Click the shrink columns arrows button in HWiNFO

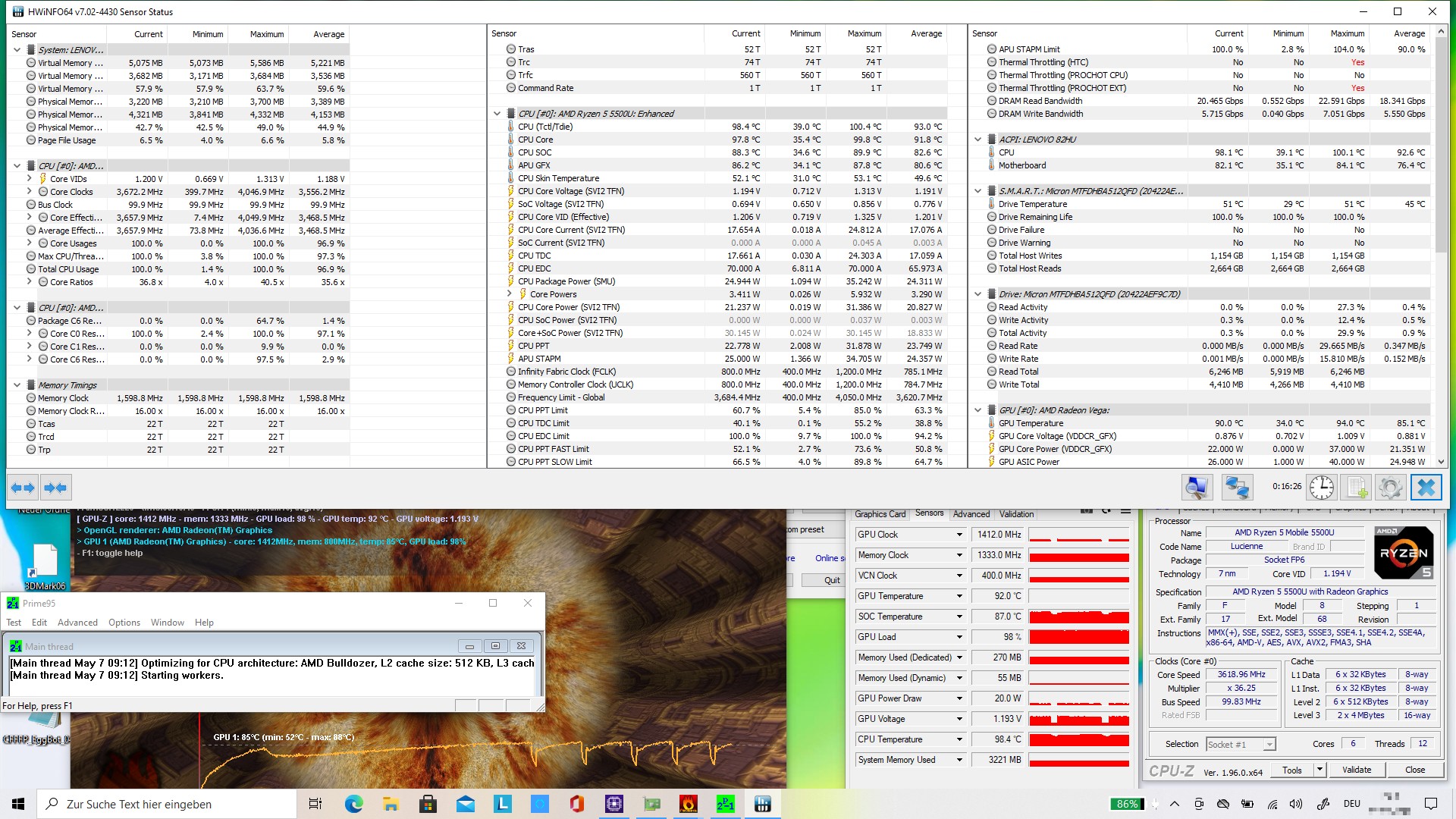pyautogui.click(x=55, y=488)
